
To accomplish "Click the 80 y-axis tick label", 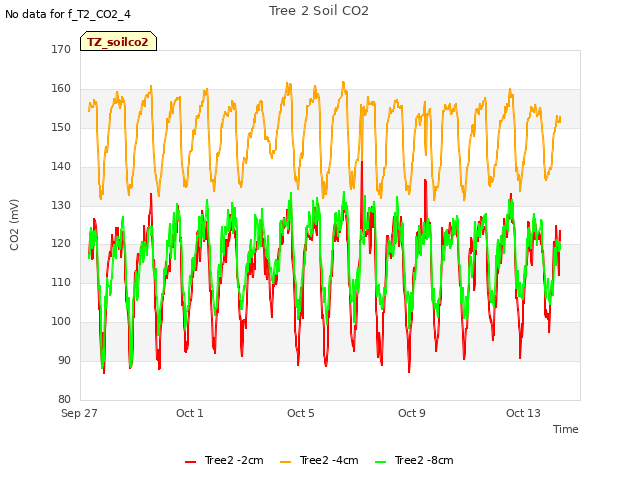I will 64,399.
